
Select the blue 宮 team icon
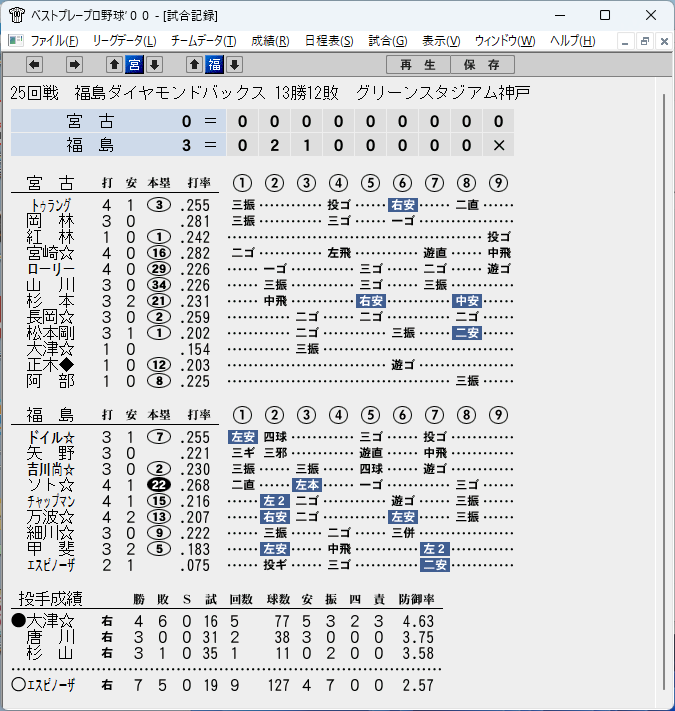pos(135,65)
